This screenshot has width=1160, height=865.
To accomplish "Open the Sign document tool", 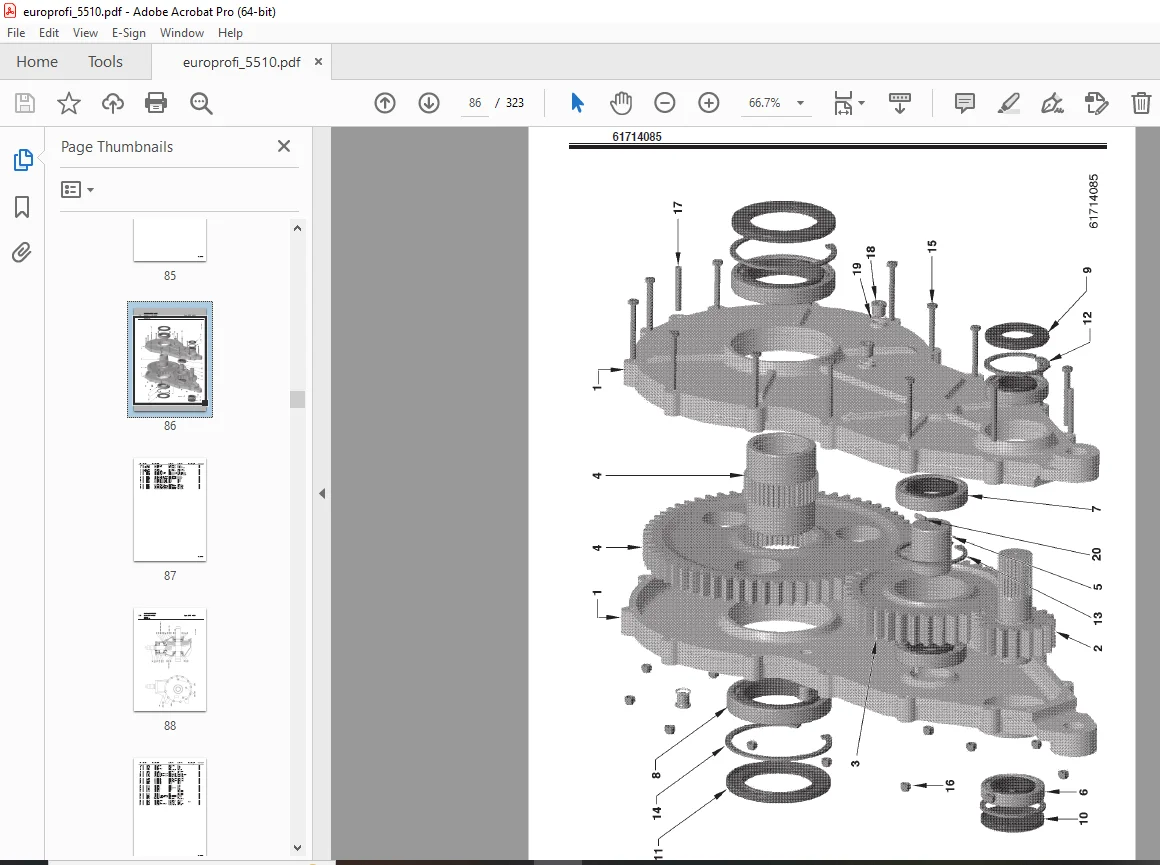I will click(1052, 103).
